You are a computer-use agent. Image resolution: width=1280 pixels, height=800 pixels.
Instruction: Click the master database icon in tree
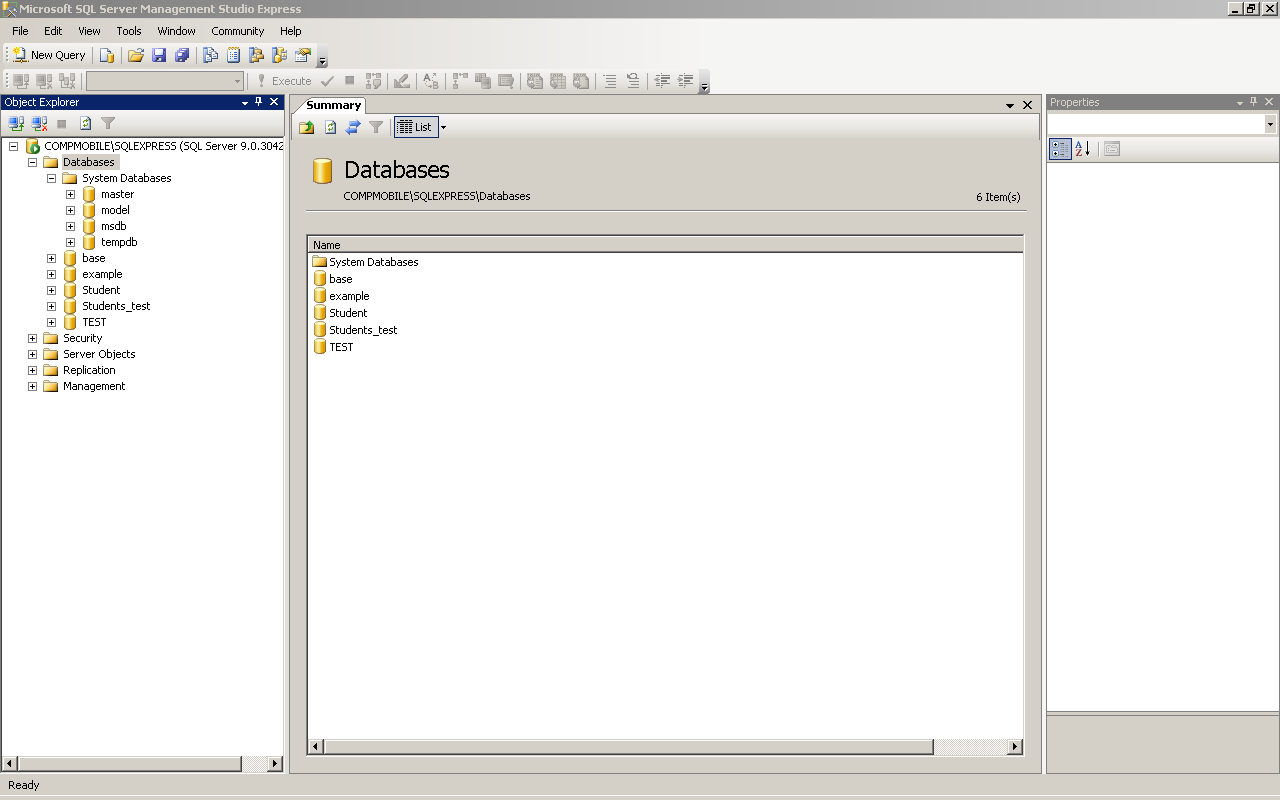(89, 194)
